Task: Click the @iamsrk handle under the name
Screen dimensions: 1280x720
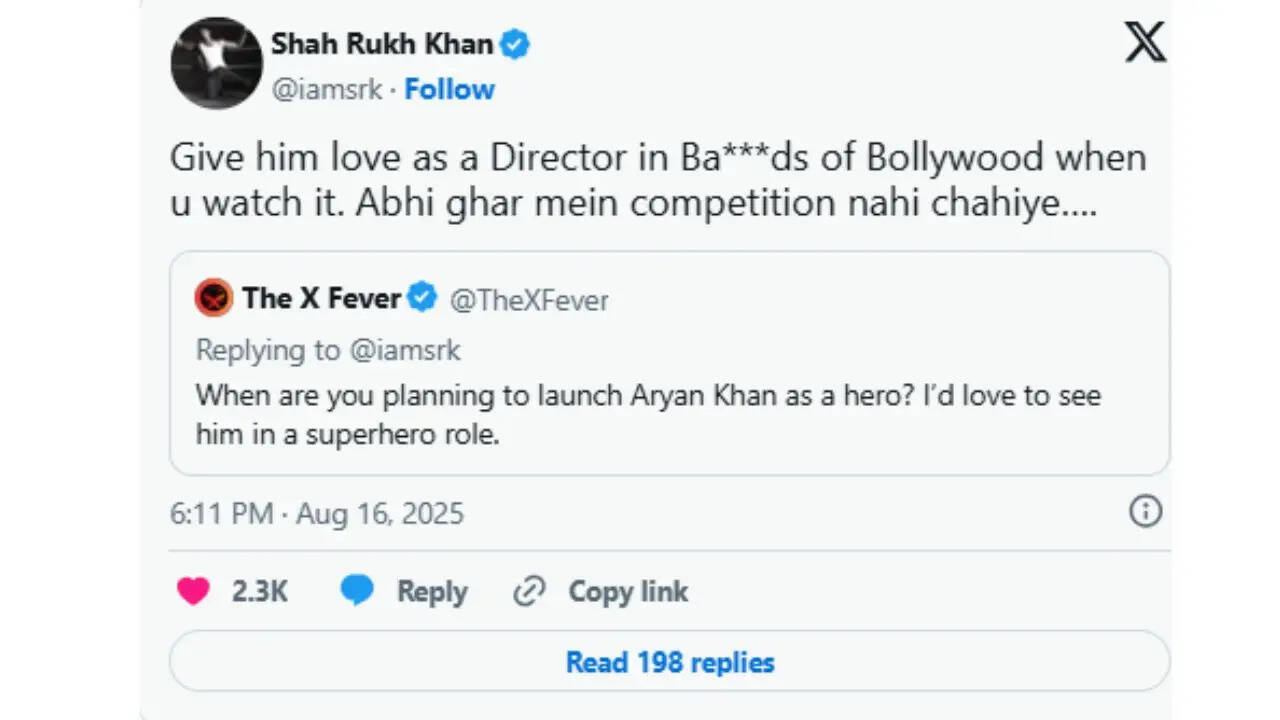Action: pyautogui.click(x=327, y=89)
